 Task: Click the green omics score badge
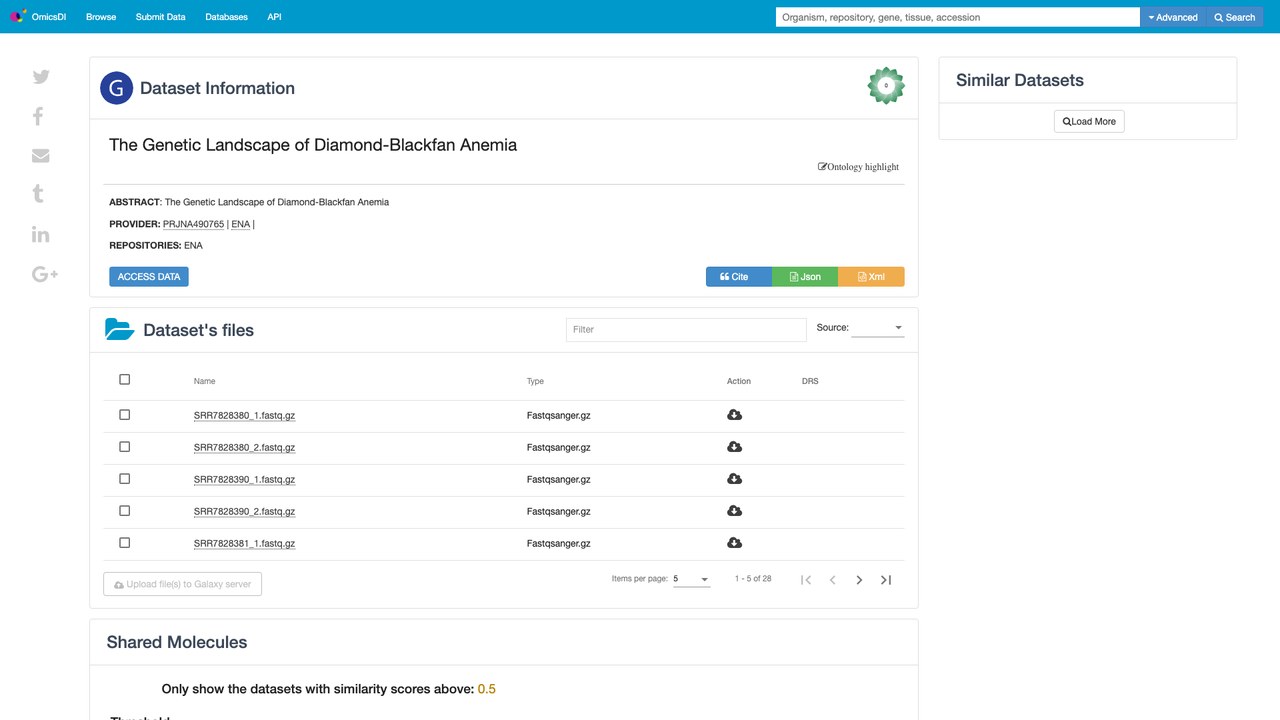[x=886, y=86]
